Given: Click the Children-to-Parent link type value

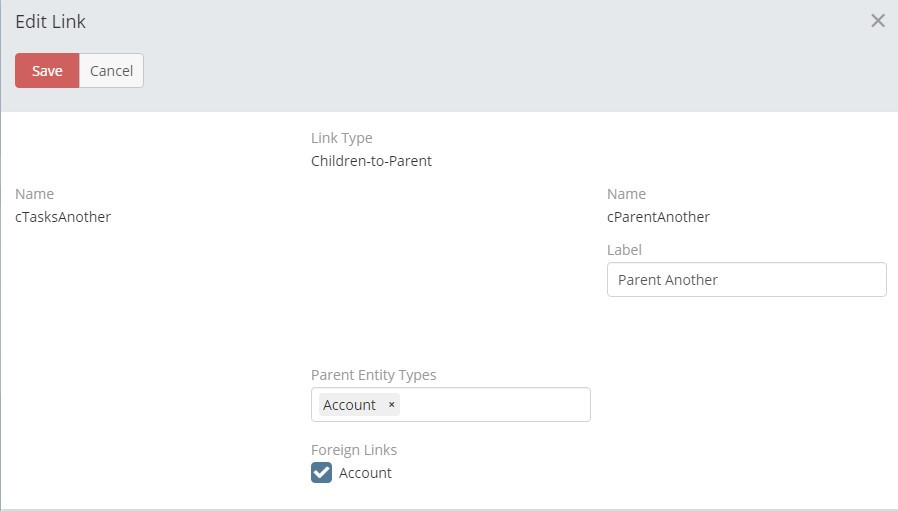Looking at the screenshot, I should (x=371, y=161).
